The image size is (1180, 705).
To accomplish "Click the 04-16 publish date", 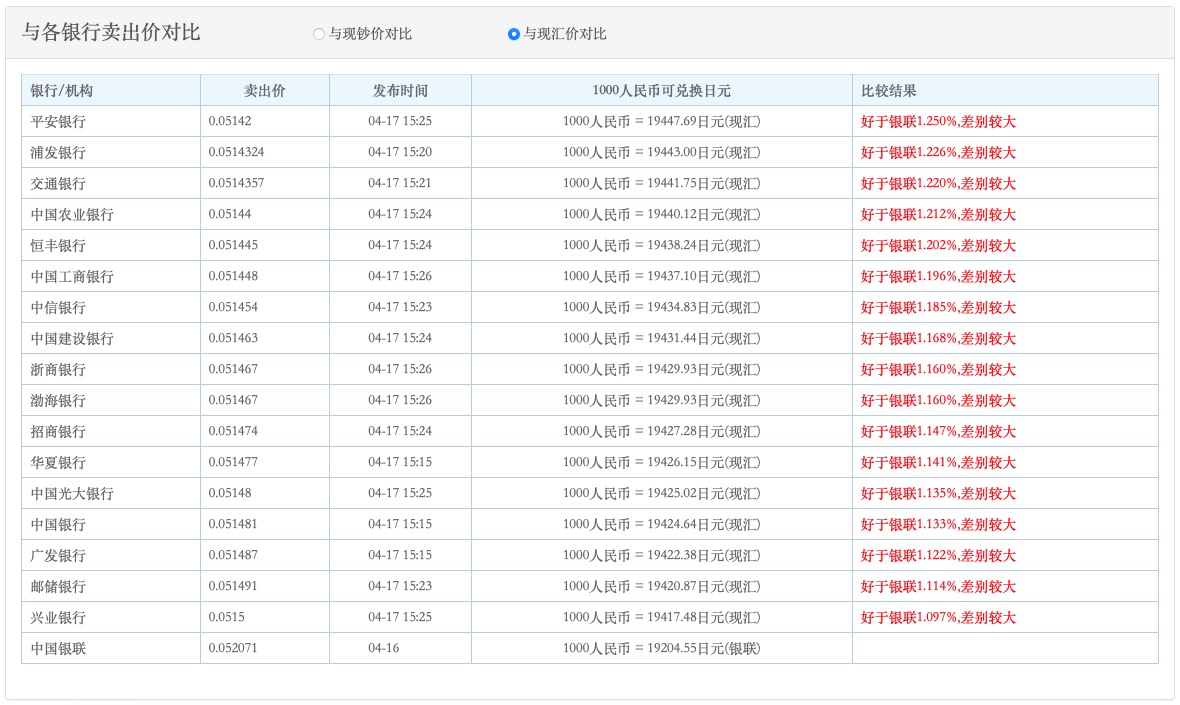I will (x=384, y=648).
